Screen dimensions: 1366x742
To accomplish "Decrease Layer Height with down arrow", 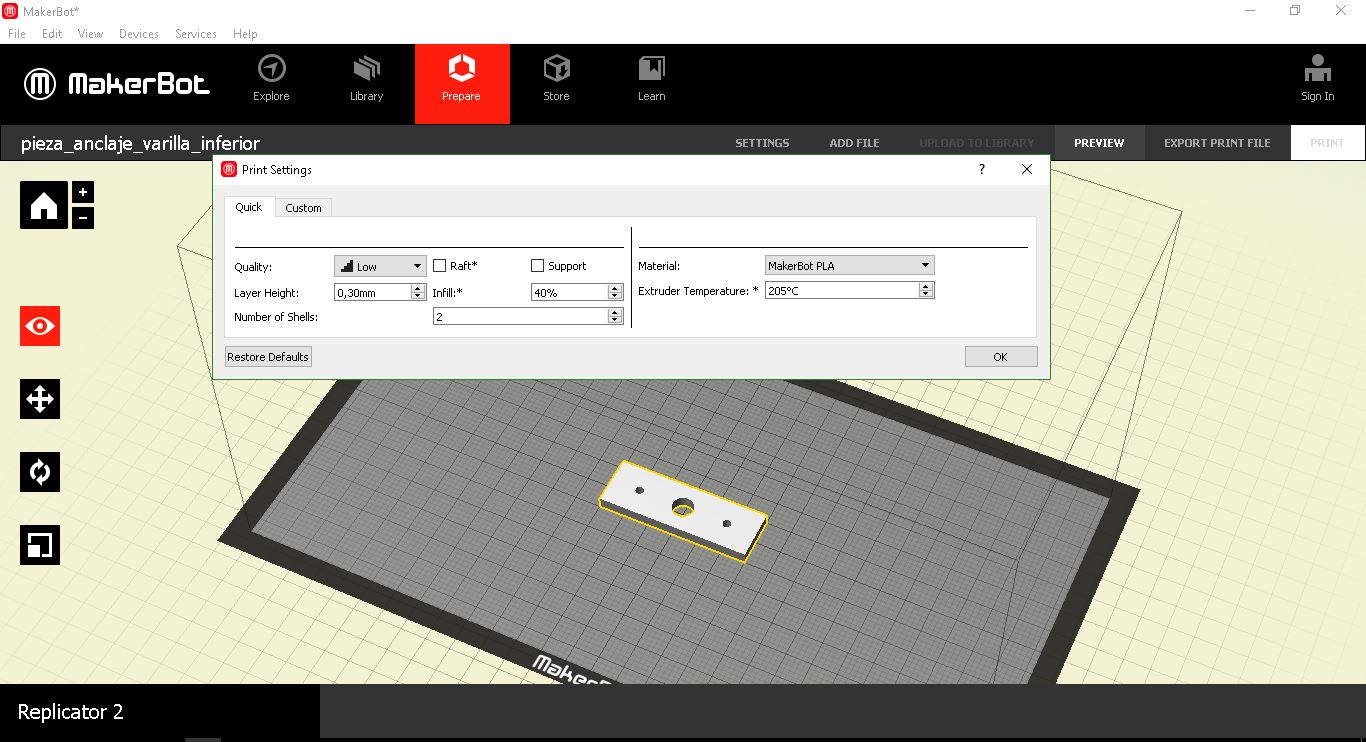I will (x=418, y=296).
